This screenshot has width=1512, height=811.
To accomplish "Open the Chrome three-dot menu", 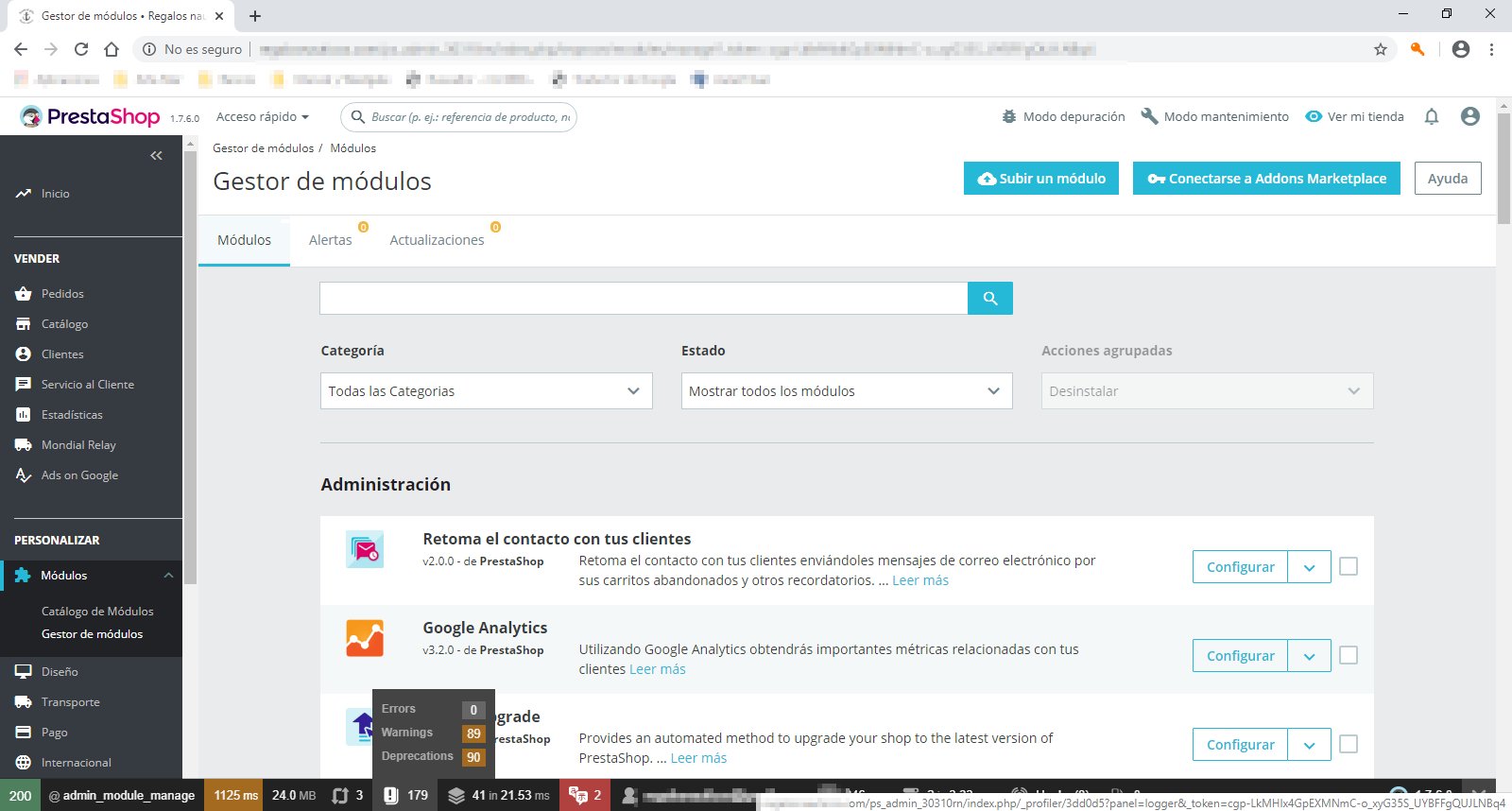I will pyautogui.click(x=1491, y=49).
